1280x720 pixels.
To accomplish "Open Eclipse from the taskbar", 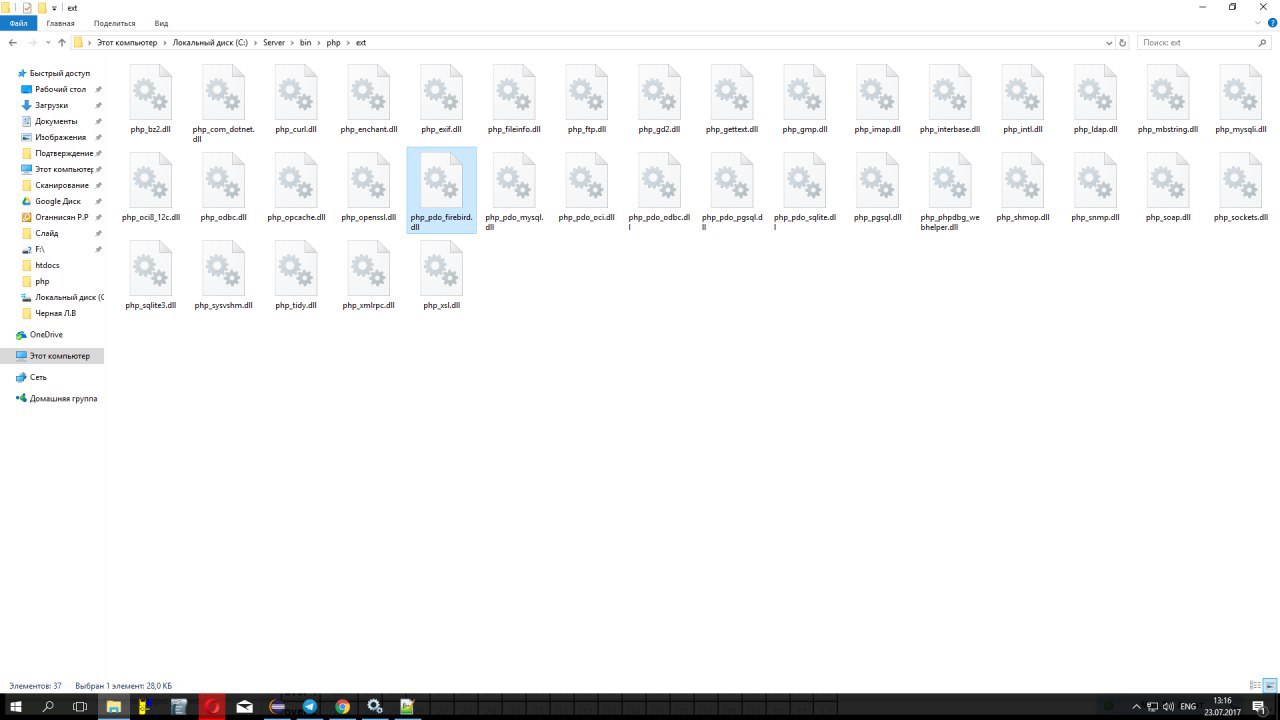I will click(277, 707).
